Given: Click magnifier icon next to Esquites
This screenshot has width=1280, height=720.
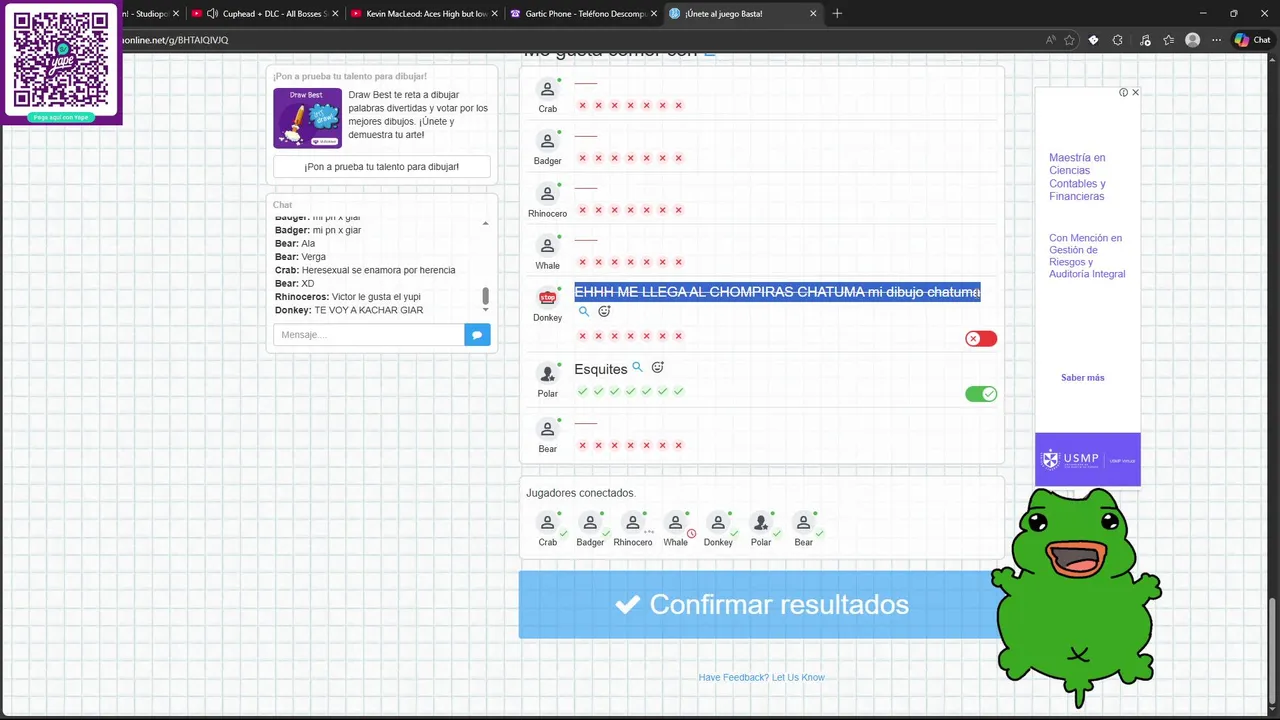Looking at the screenshot, I should point(638,367).
